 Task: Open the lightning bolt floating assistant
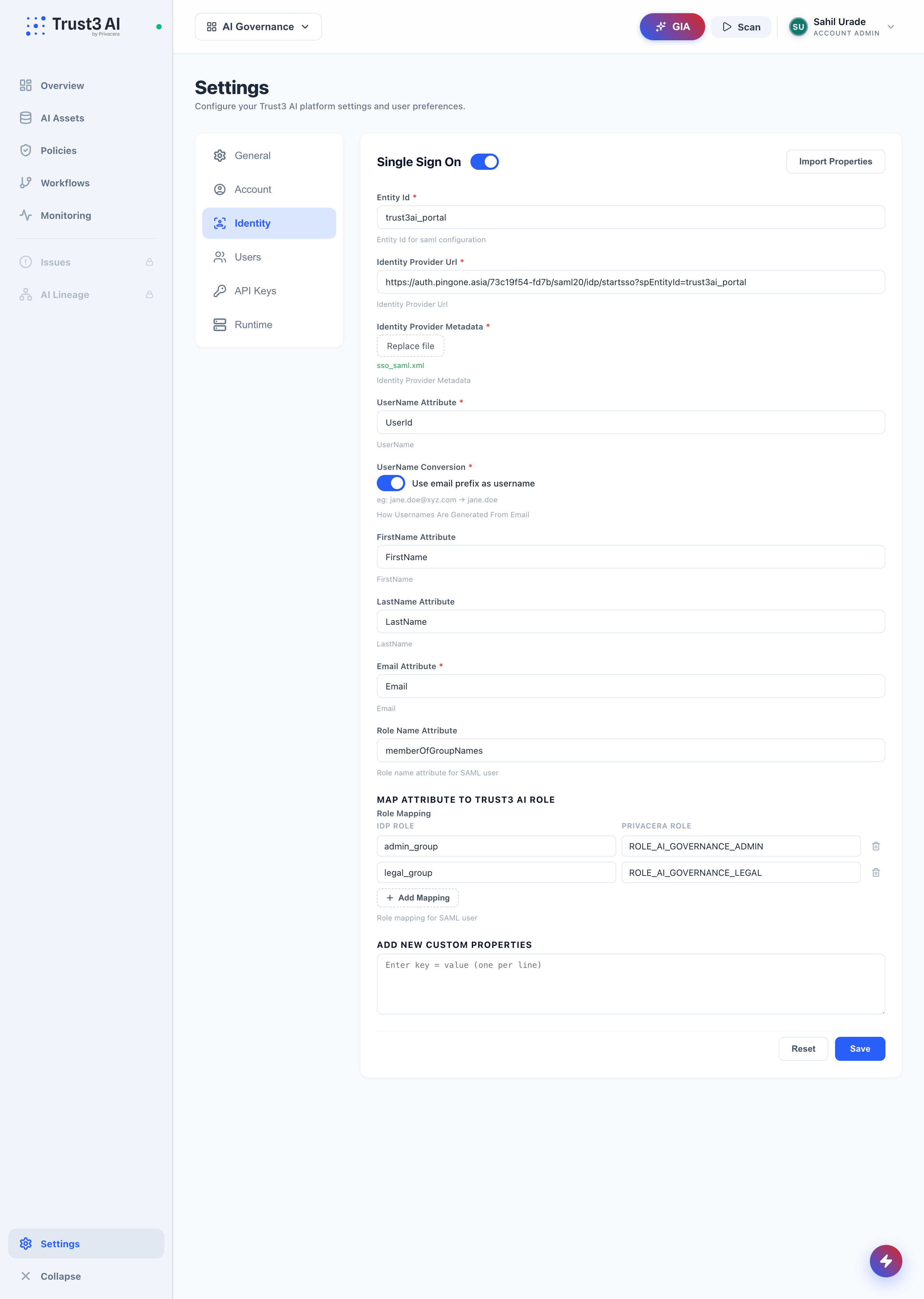click(886, 1261)
